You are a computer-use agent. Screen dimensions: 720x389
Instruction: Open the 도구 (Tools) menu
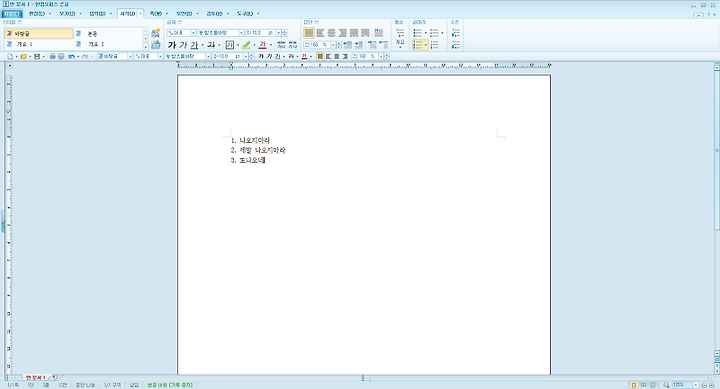pyautogui.click(x=245, y=14)
